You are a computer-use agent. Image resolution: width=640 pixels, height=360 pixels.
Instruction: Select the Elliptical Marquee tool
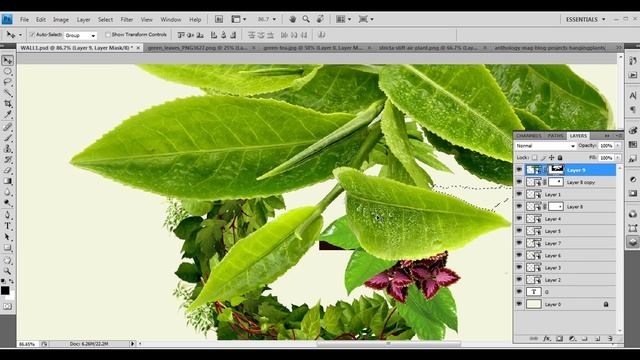8,71
